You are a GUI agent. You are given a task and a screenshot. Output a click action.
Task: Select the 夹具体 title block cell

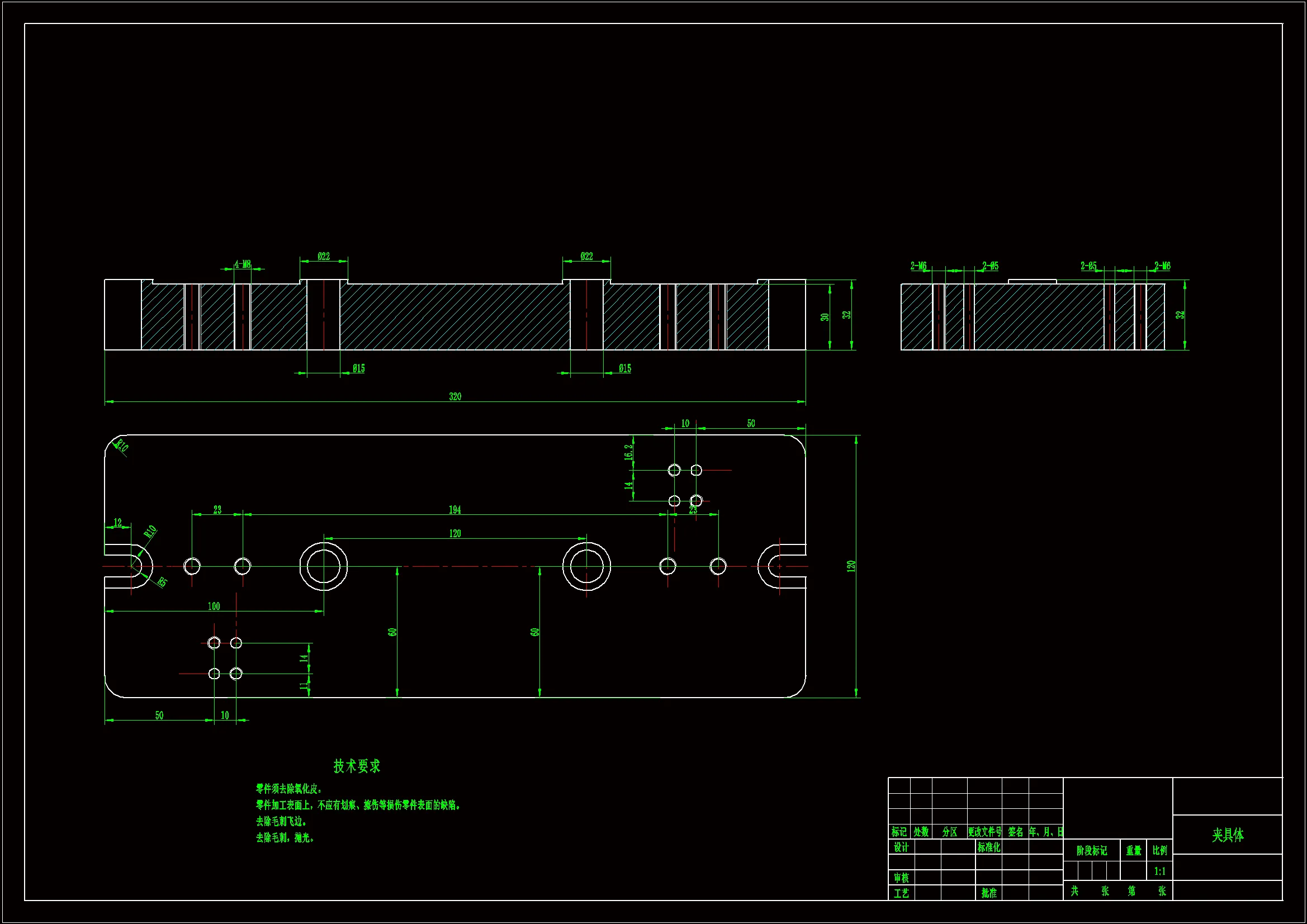coord(1227,835)
